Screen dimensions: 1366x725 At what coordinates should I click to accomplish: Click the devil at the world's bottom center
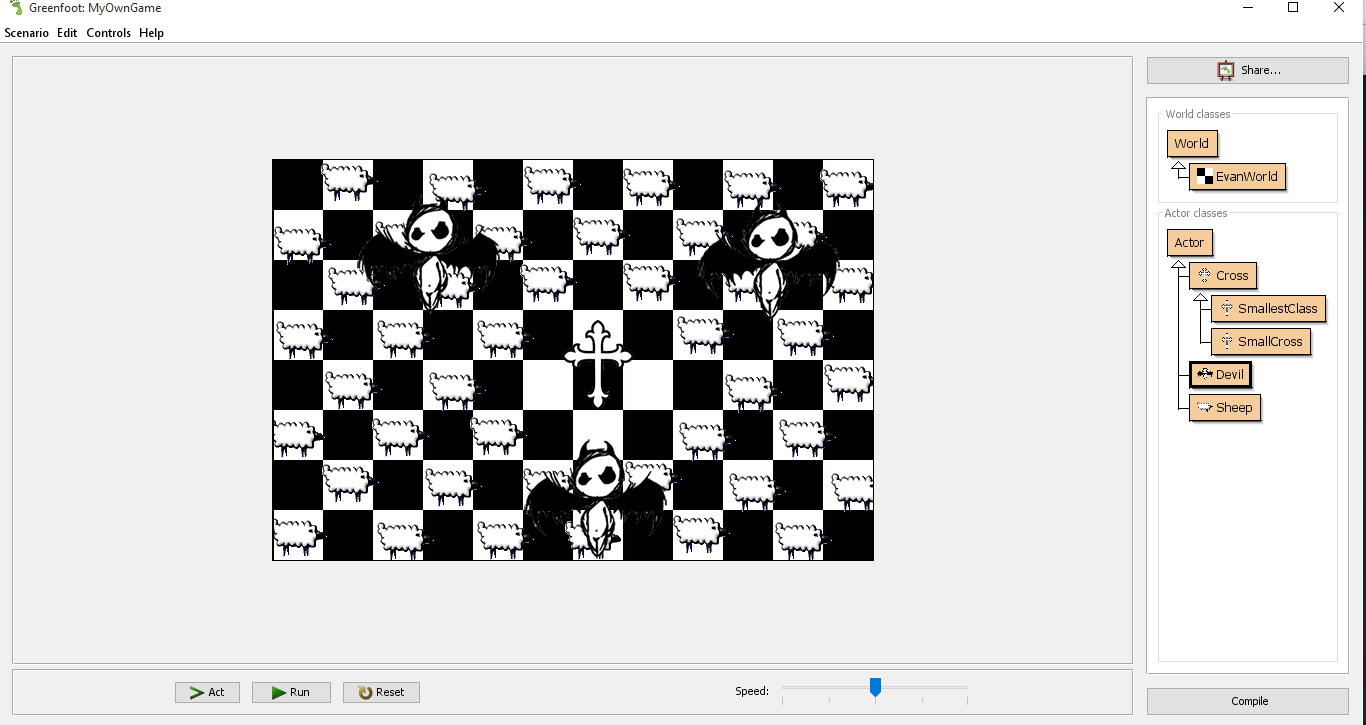597,497
